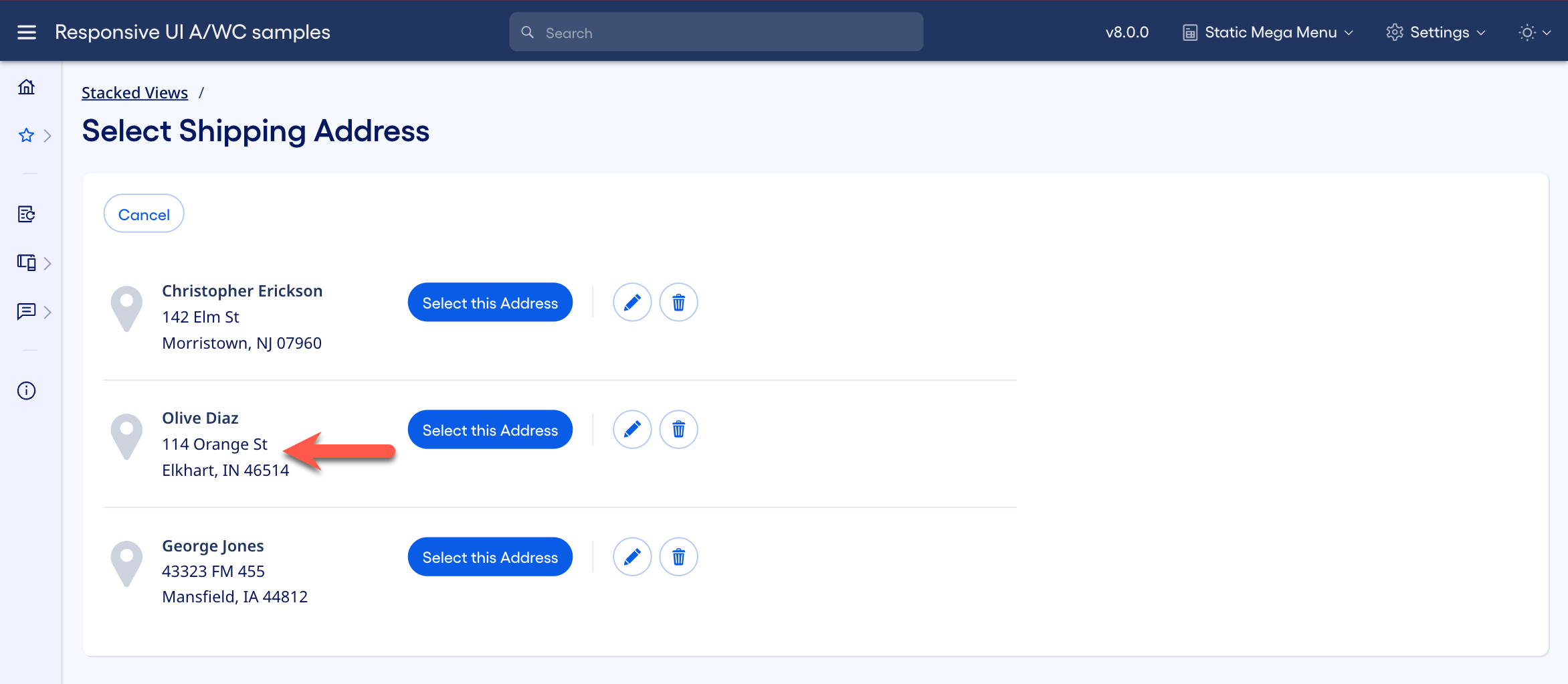Switch theme using the sun icon toggle
The image size is (1568, 684).
1526,32
